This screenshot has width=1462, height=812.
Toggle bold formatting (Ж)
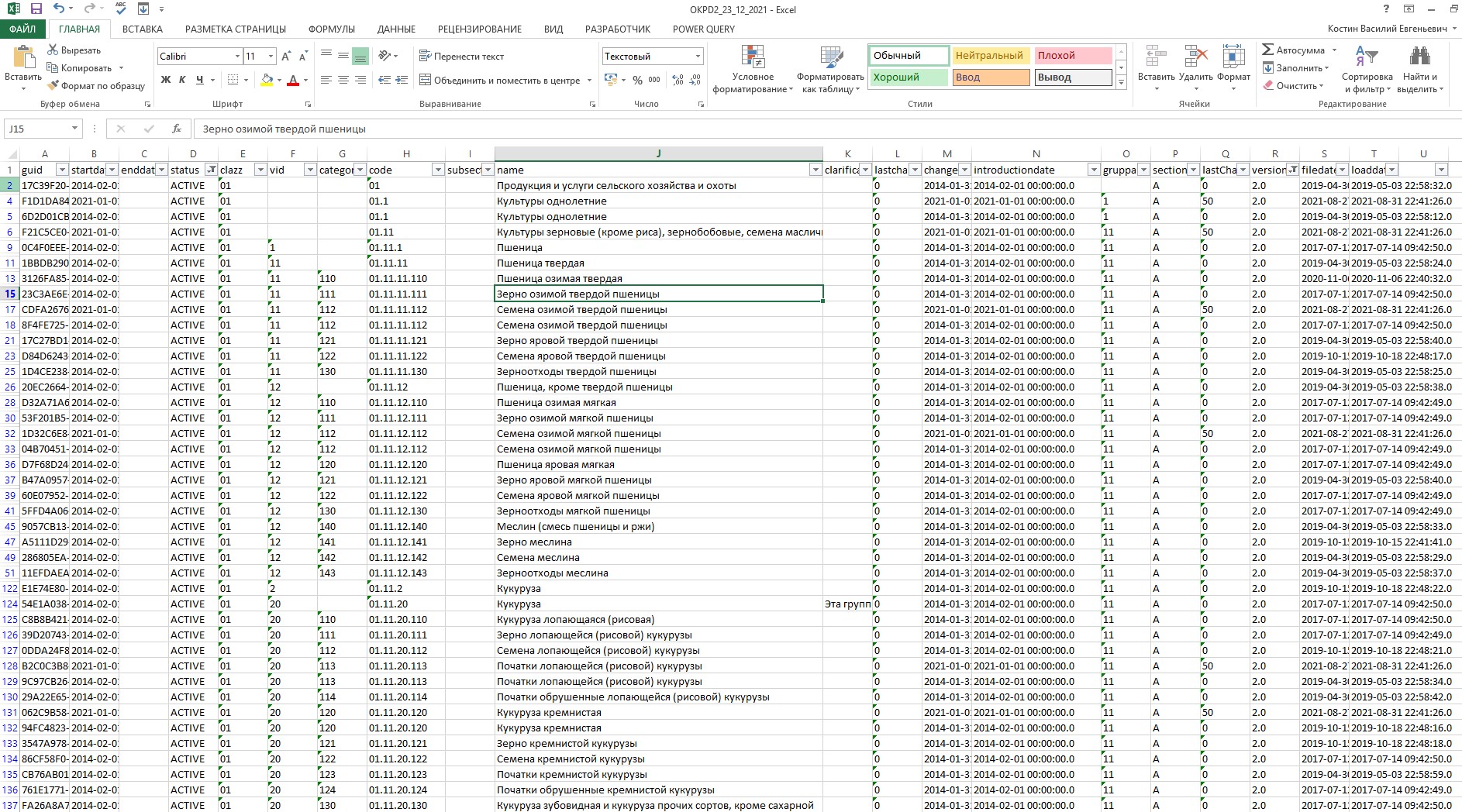pyautogui.click(x=165, y=80)
